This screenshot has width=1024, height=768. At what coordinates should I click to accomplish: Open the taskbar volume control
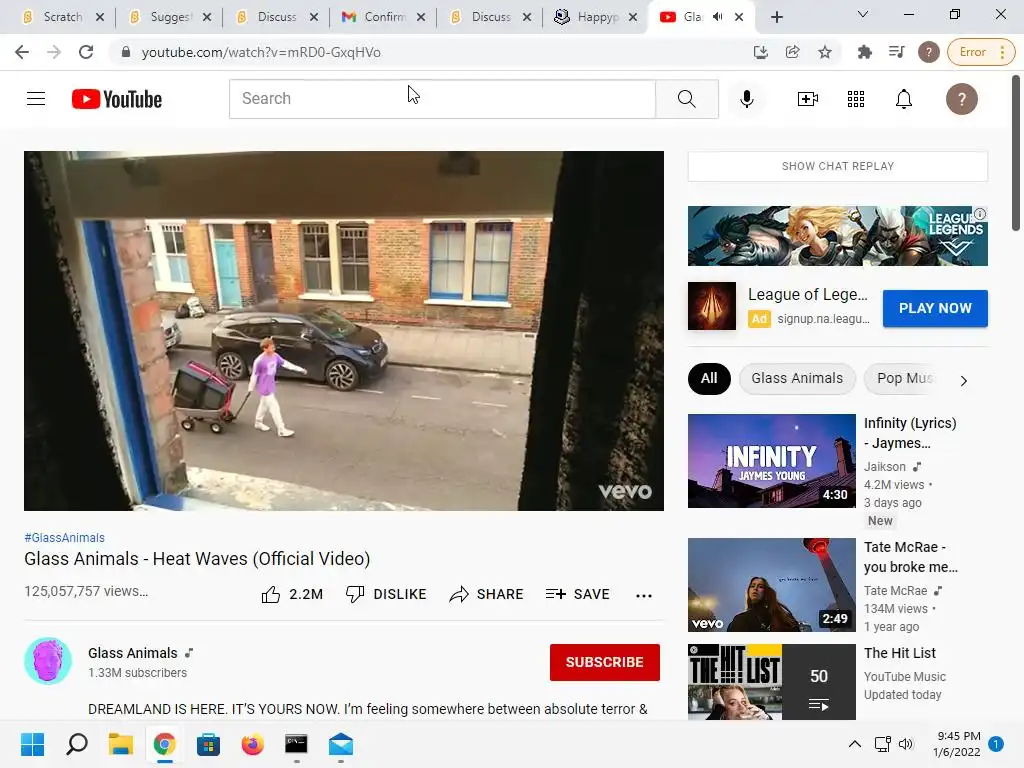point(906,744)
